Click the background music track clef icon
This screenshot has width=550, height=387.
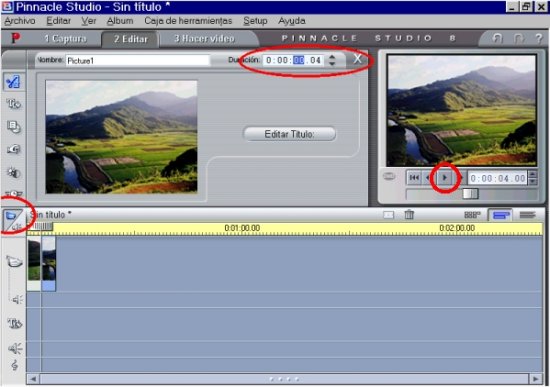pyautogui.click(x=15, y=366)
